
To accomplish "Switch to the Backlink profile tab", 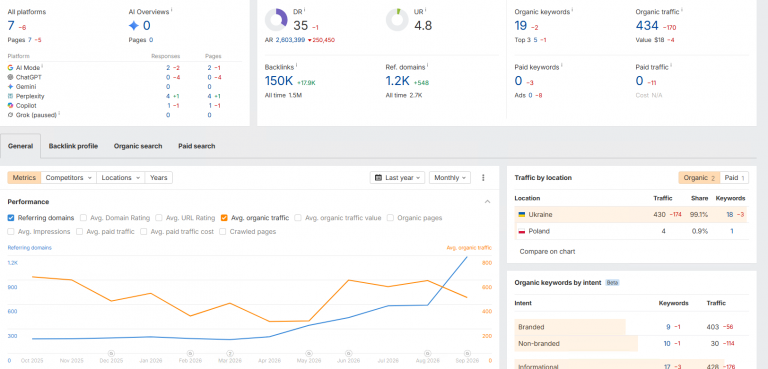I will pyautogui.click(x=73, y=146).
